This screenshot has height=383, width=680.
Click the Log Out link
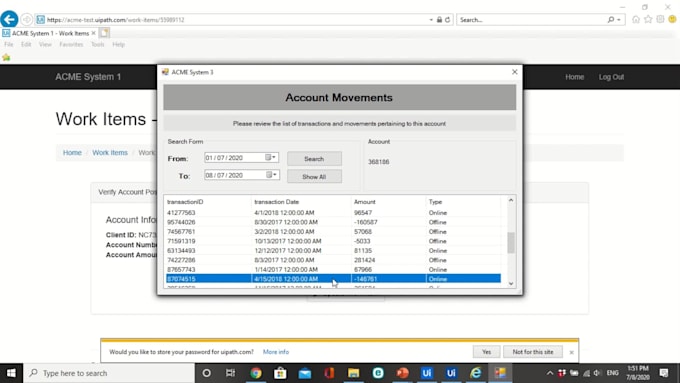[611, 77]
